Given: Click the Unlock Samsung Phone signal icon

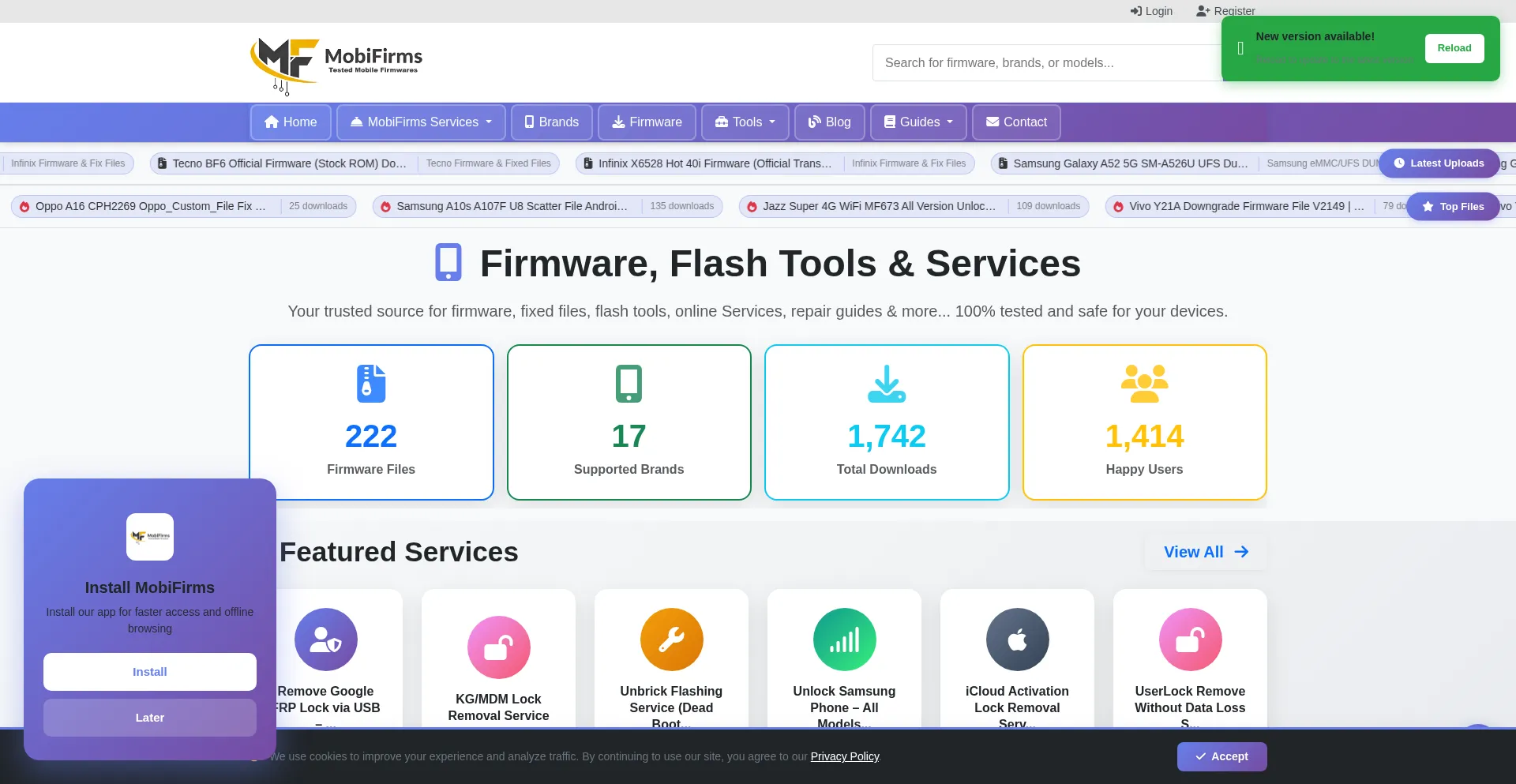Looking at the screenshot, I should point(844,640).
